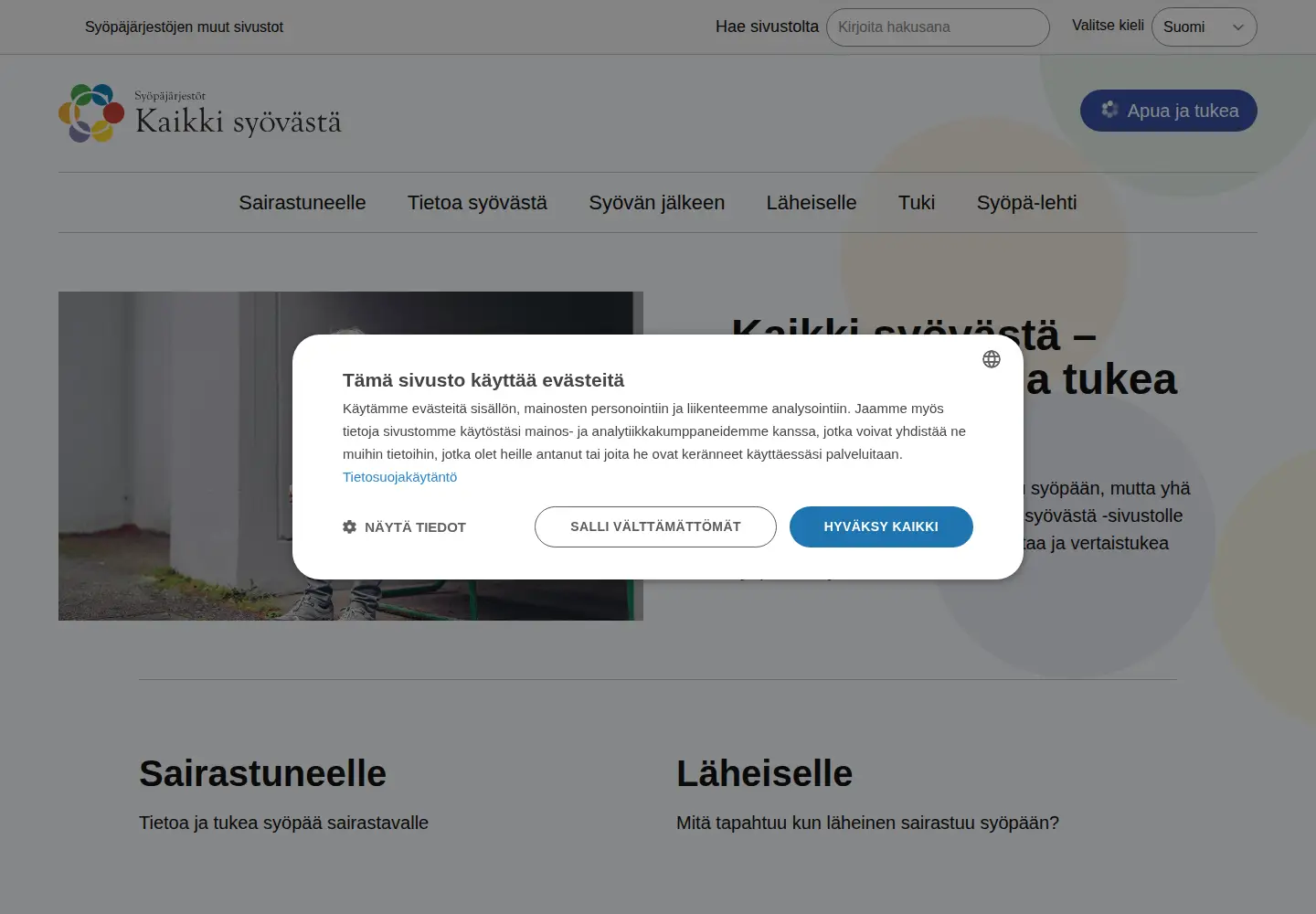The width and height of the screenshot is (1316, 914).
Task: Click the Apua ja tukea button
Action: pyautogui.click(x=1169, y=111)
